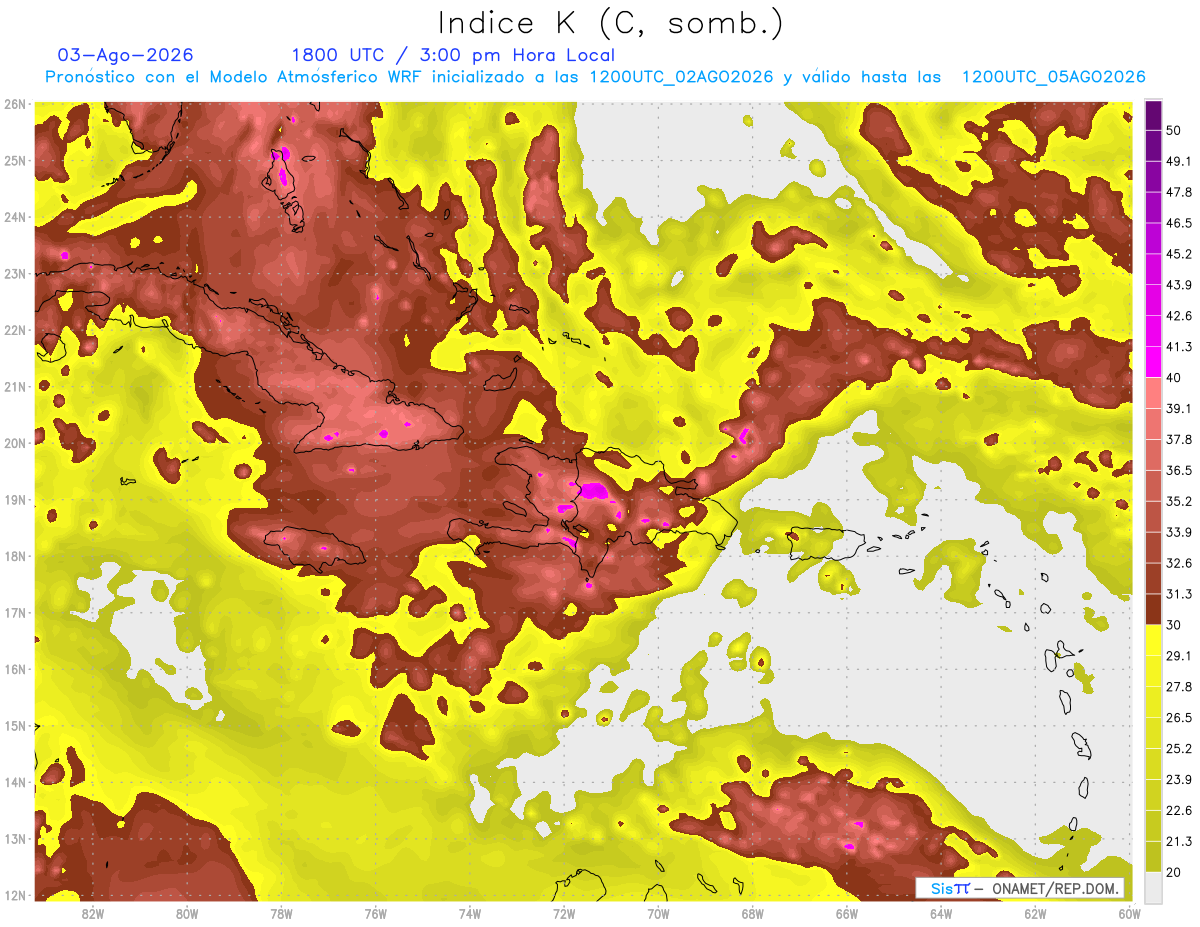This screenshot has width=1200, height=927.
Task: Click the '78W' longitude label
Action: (x=281, y=914)
